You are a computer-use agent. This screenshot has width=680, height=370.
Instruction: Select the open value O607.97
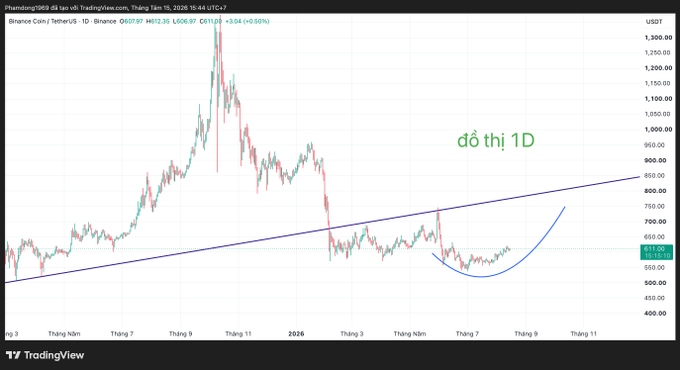[x=131, y=21]
